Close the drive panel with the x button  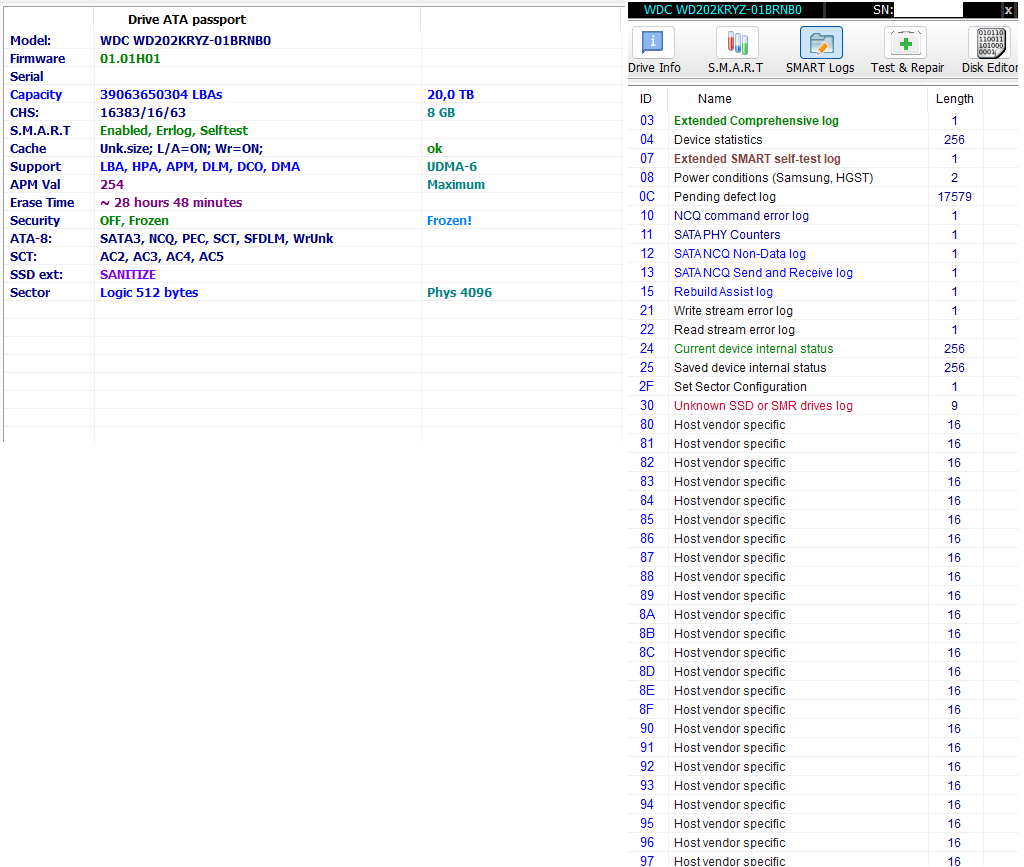click(x=1008, y=10)
